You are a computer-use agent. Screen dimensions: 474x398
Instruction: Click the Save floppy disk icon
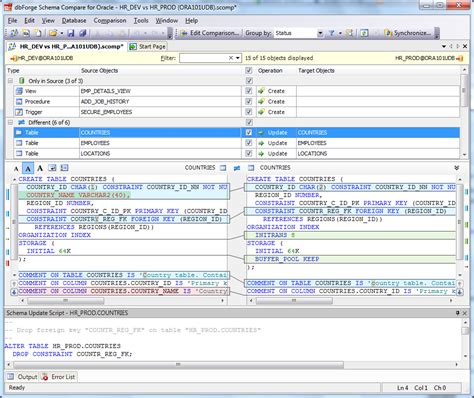tap(71, 33)
